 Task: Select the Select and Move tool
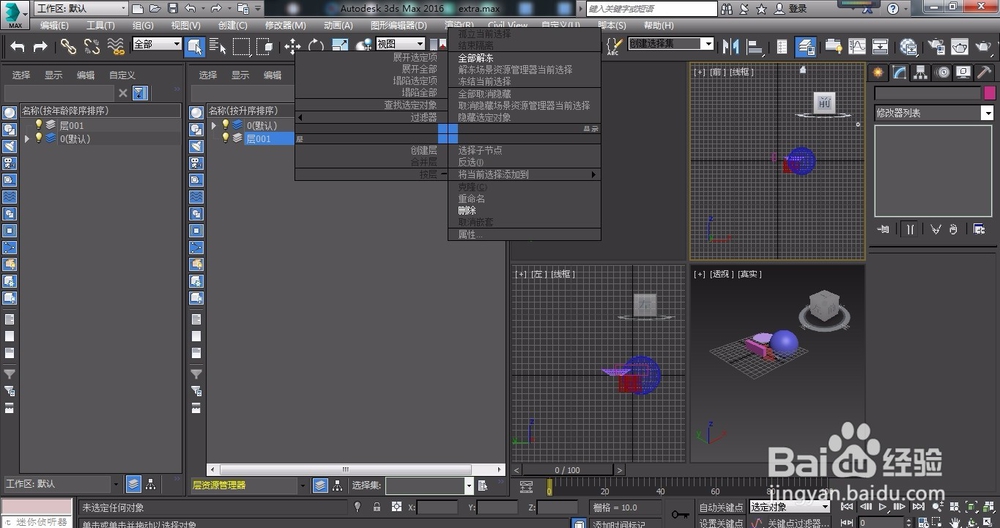coord(293,47)
